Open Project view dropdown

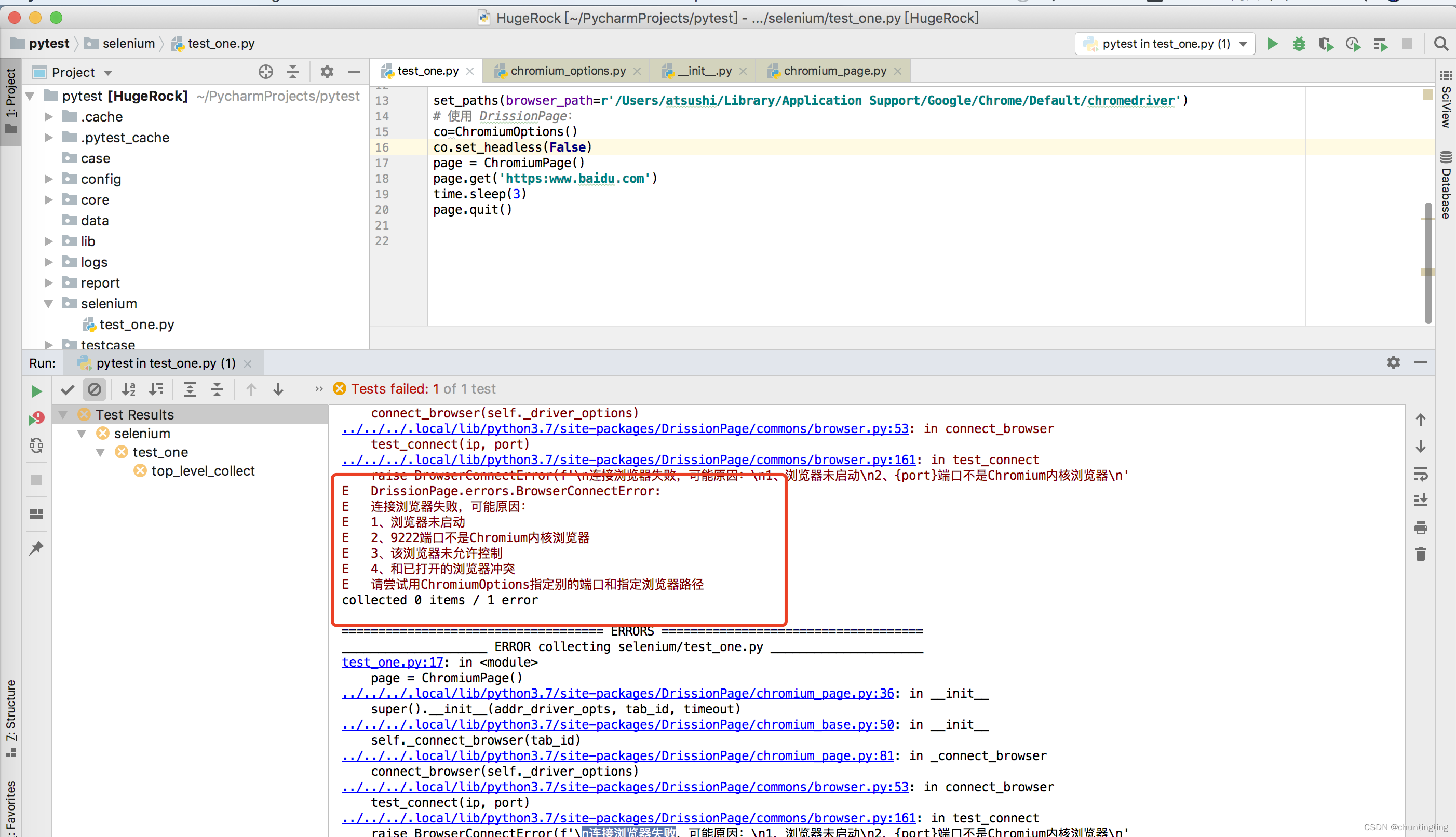[x=108, y=73]
